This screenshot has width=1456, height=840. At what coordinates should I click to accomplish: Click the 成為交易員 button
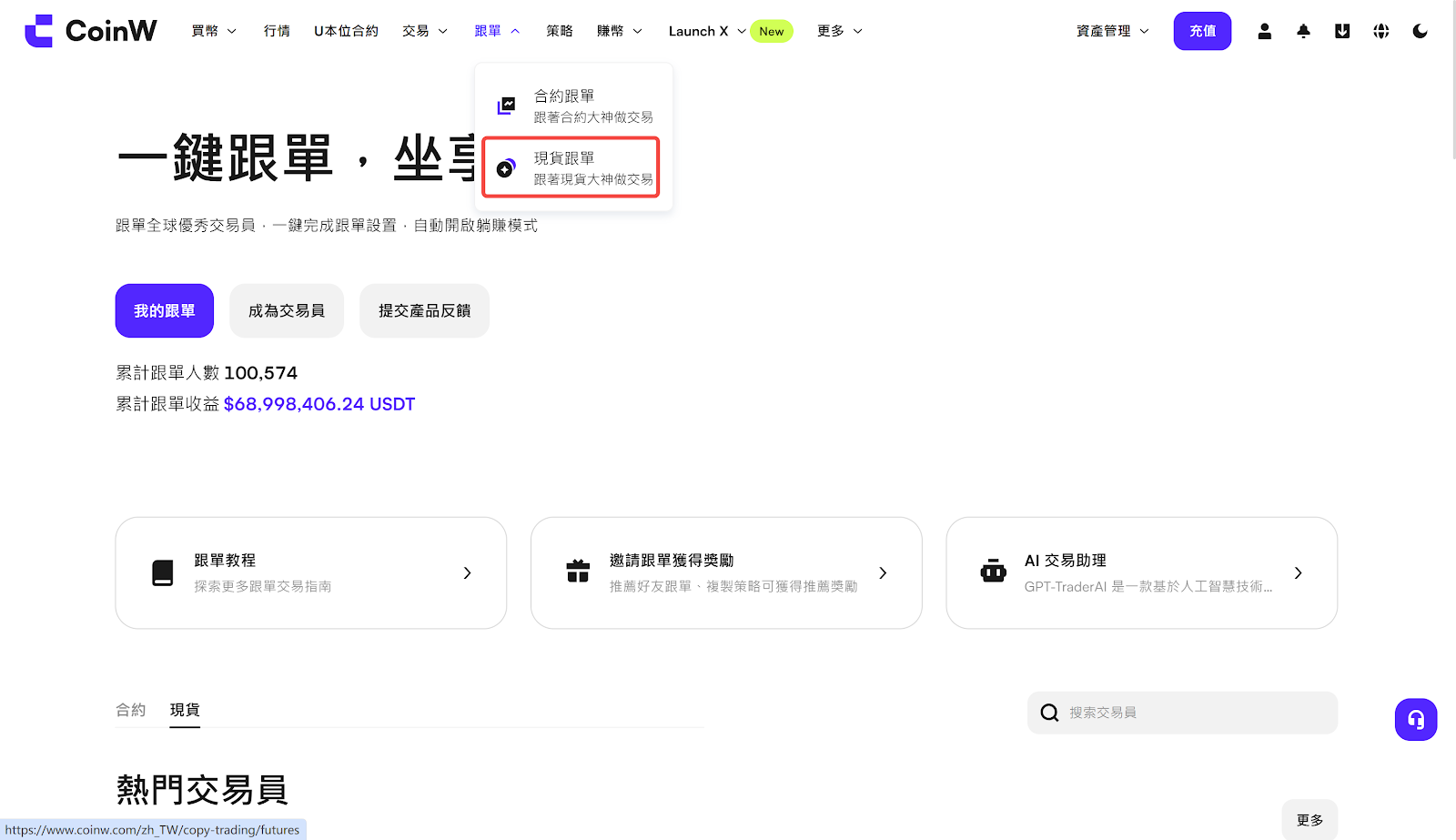point(287,311)
